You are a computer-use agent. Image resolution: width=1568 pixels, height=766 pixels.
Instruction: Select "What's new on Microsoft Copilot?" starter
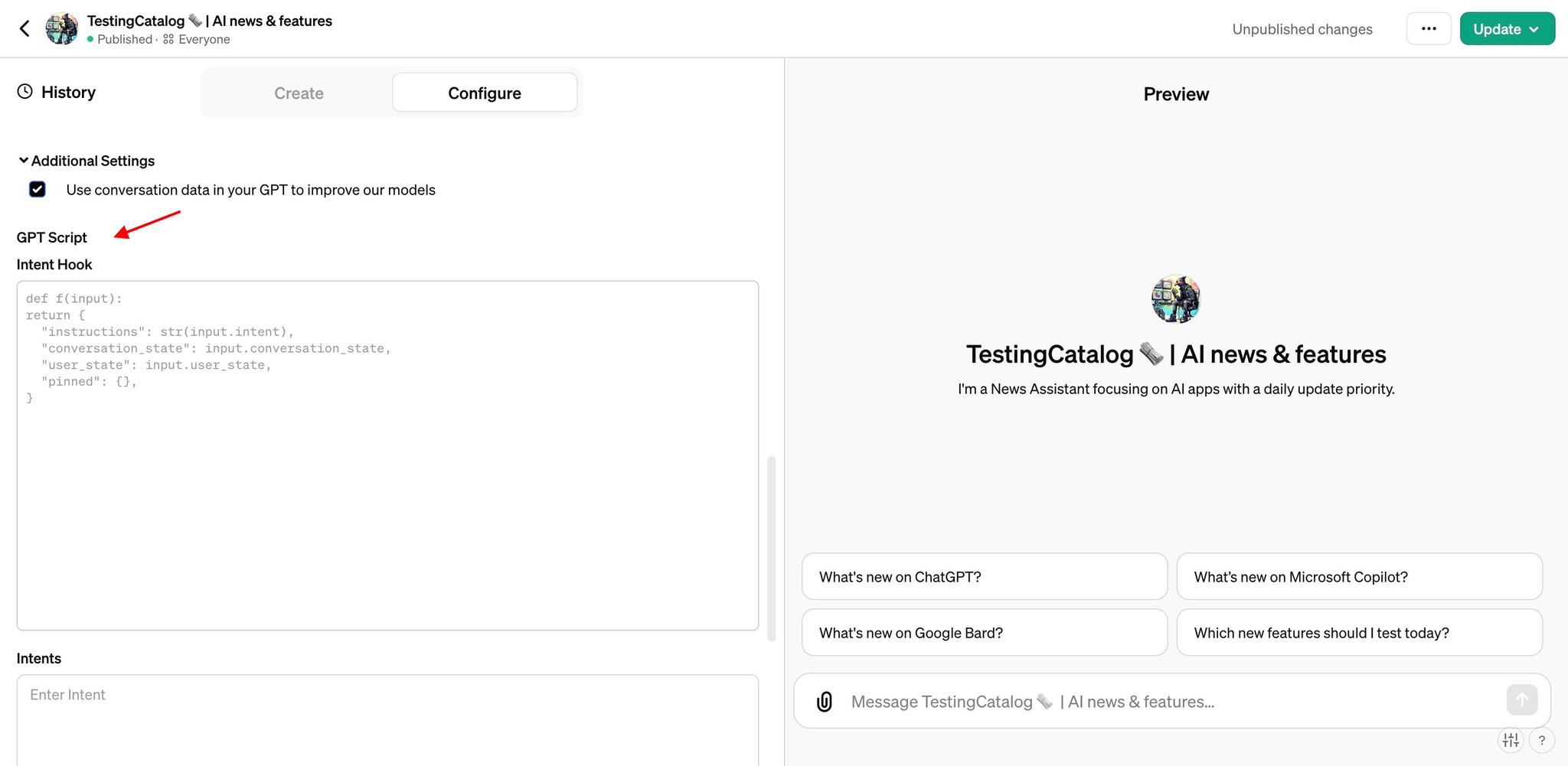[x=1359, y=577]
